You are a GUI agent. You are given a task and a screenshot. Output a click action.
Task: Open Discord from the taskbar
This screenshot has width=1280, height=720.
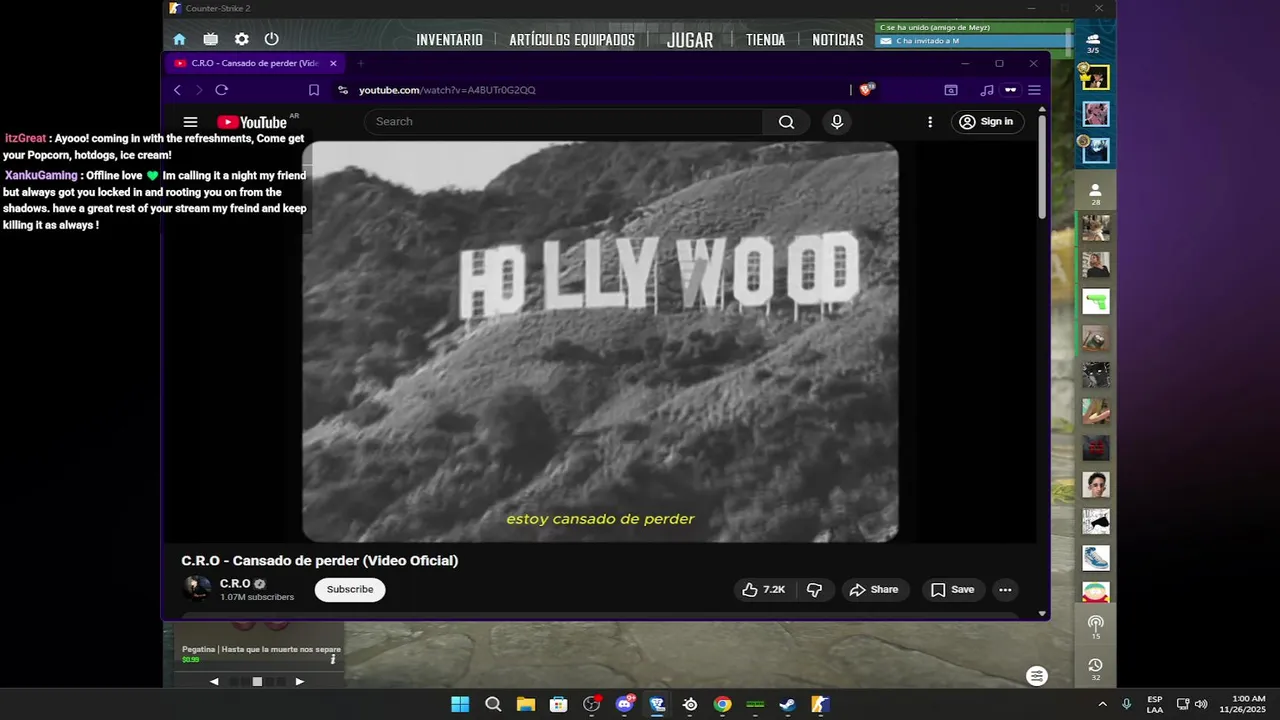(x=625, y=704)
